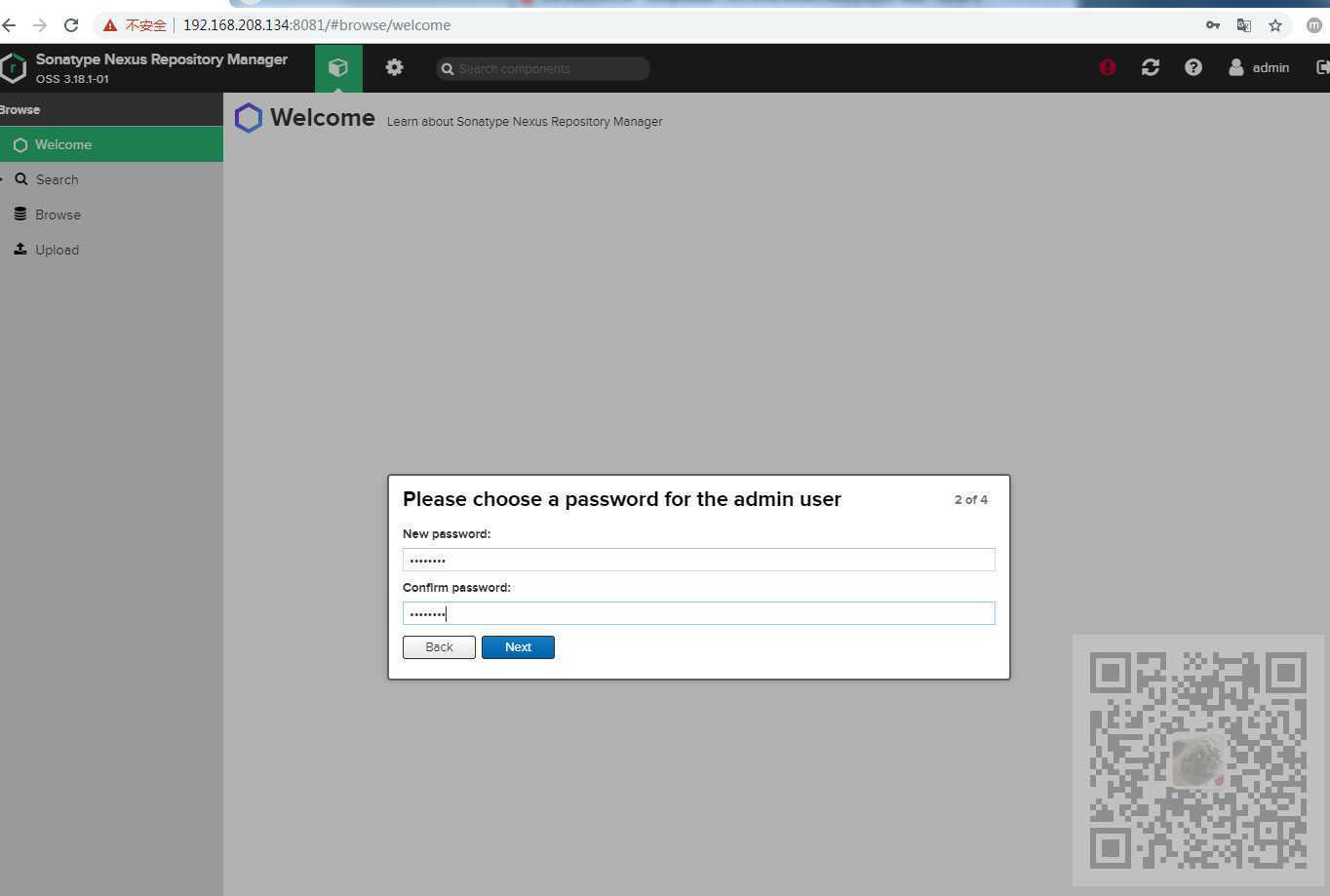Screen dimensions: 1330x896
Task: Click the Sign out icon
Action: (1322, 67)
